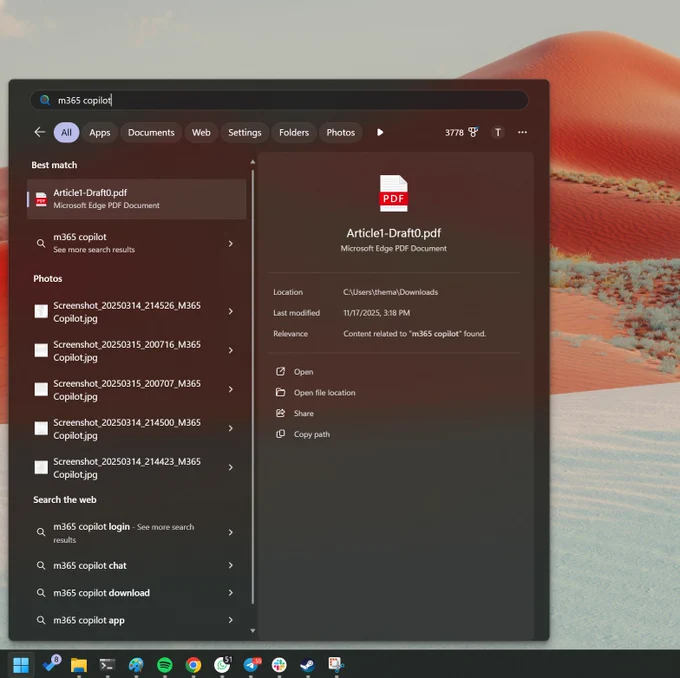Open File Explorer from taskbar
Image resolution: width=680 pixels, height=678 pixels.
(x=79, y=665)
